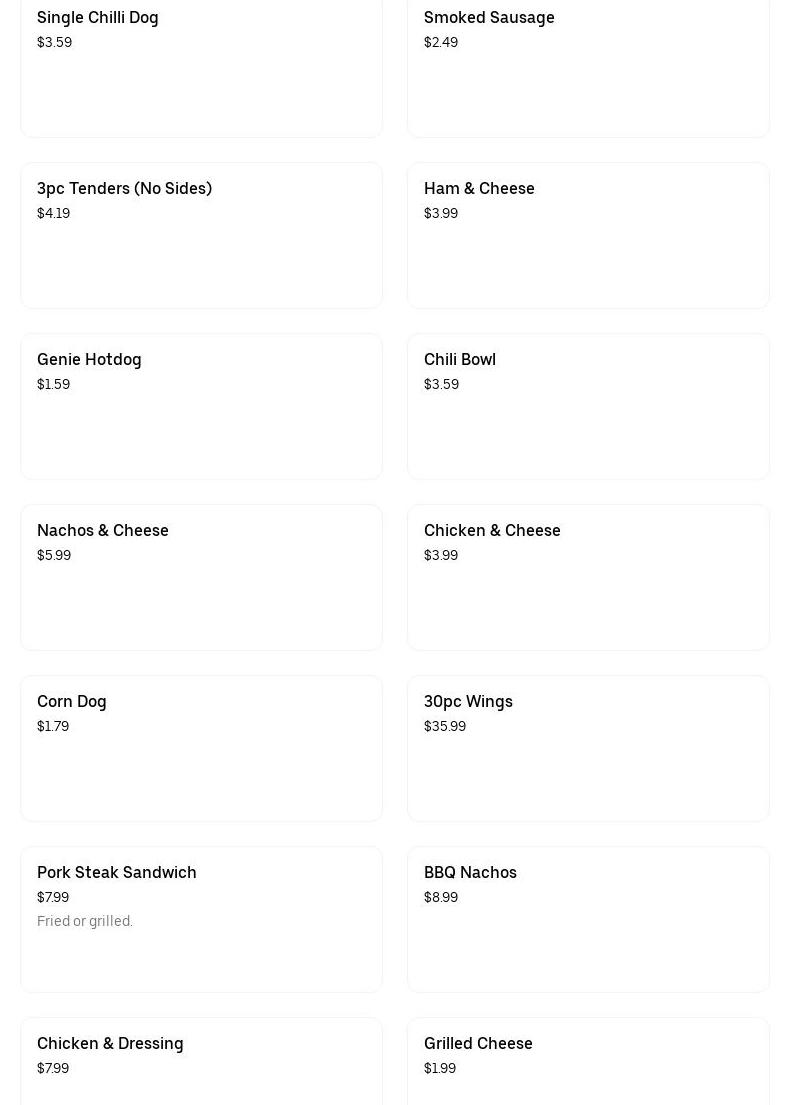
Task: Choose the Chili Bowl item
Action: pyautogui.click(x=587, y=407)
